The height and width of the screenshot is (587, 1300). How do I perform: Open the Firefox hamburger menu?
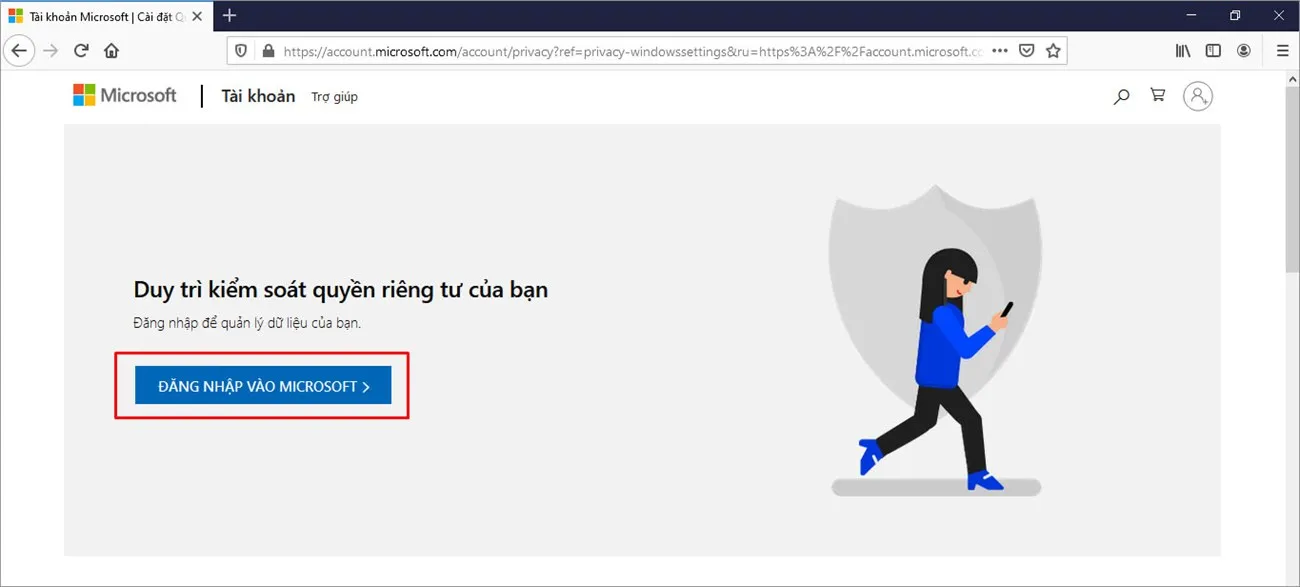tap(1282, 50)
